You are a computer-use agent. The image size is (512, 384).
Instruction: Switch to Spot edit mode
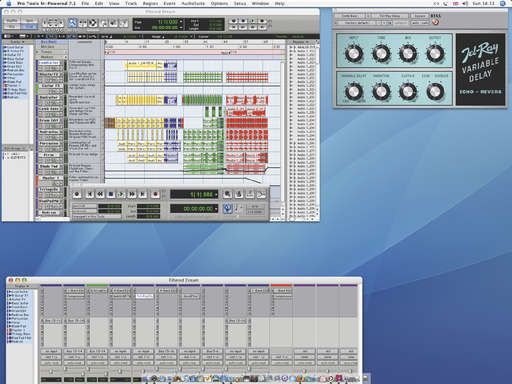pyautogui.click(x=29, y=21)
